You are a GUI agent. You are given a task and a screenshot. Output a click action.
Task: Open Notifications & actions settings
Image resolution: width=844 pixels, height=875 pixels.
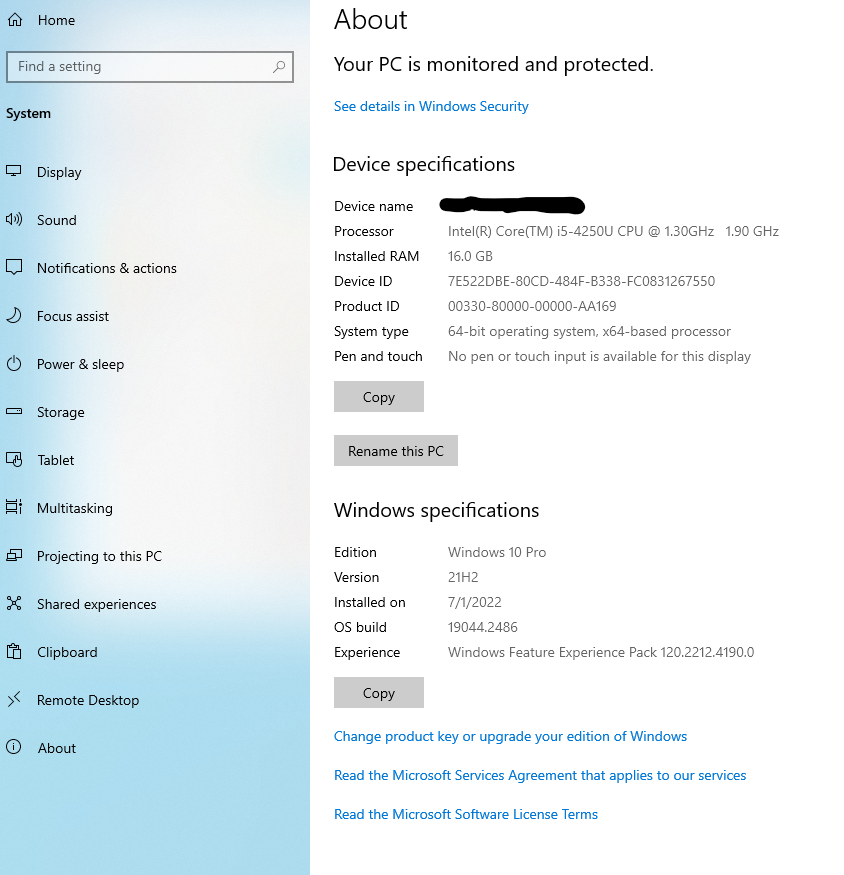(106, 268)
